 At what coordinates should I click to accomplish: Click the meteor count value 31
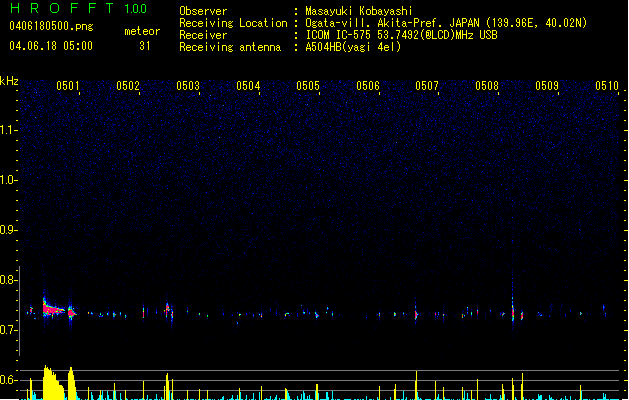click(x=145, y=46)
